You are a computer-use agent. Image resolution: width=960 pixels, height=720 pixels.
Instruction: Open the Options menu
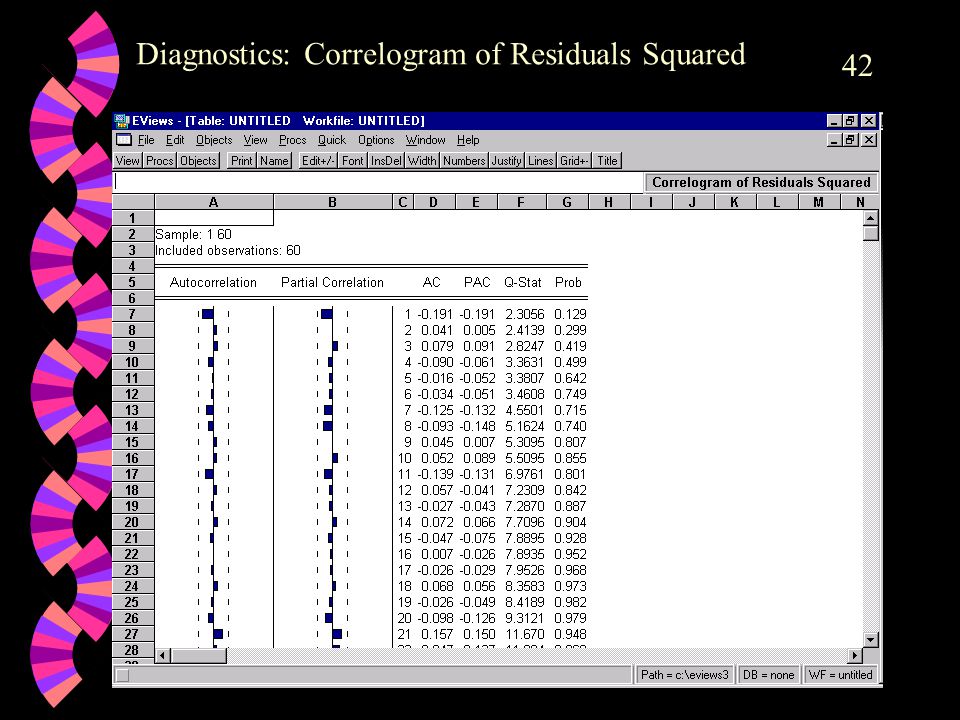[x=376, y=140]
